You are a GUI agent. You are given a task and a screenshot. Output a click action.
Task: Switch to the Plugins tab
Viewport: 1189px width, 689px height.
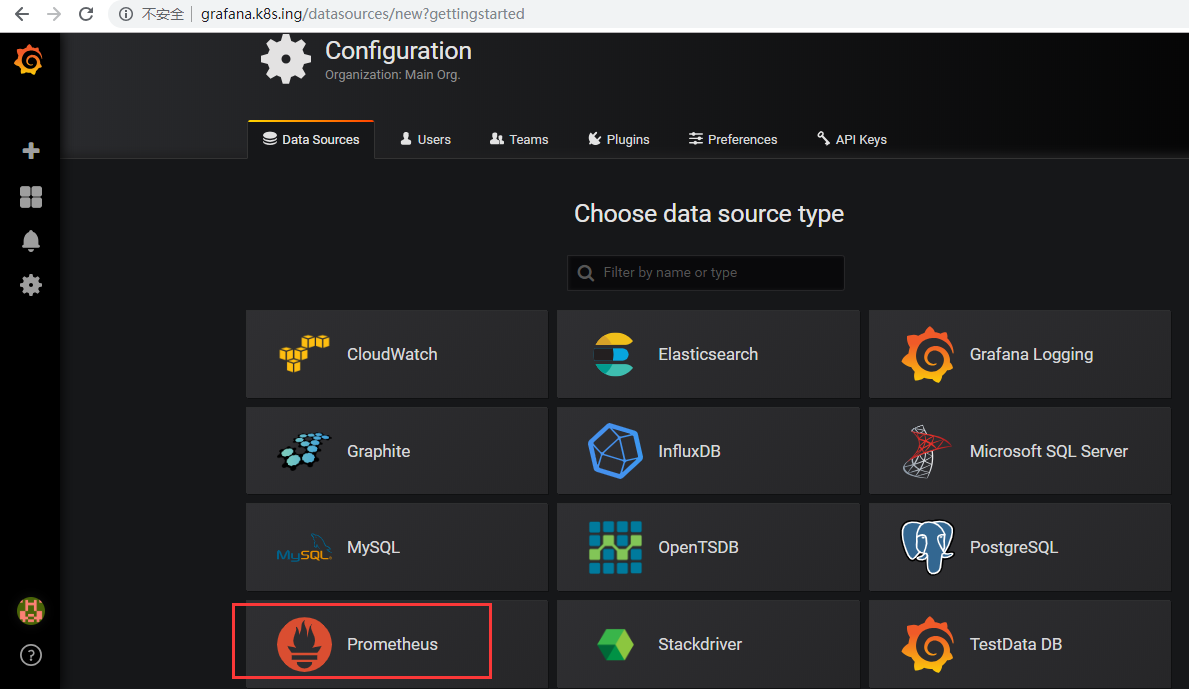pyautogui.click(x=619, y=139)
